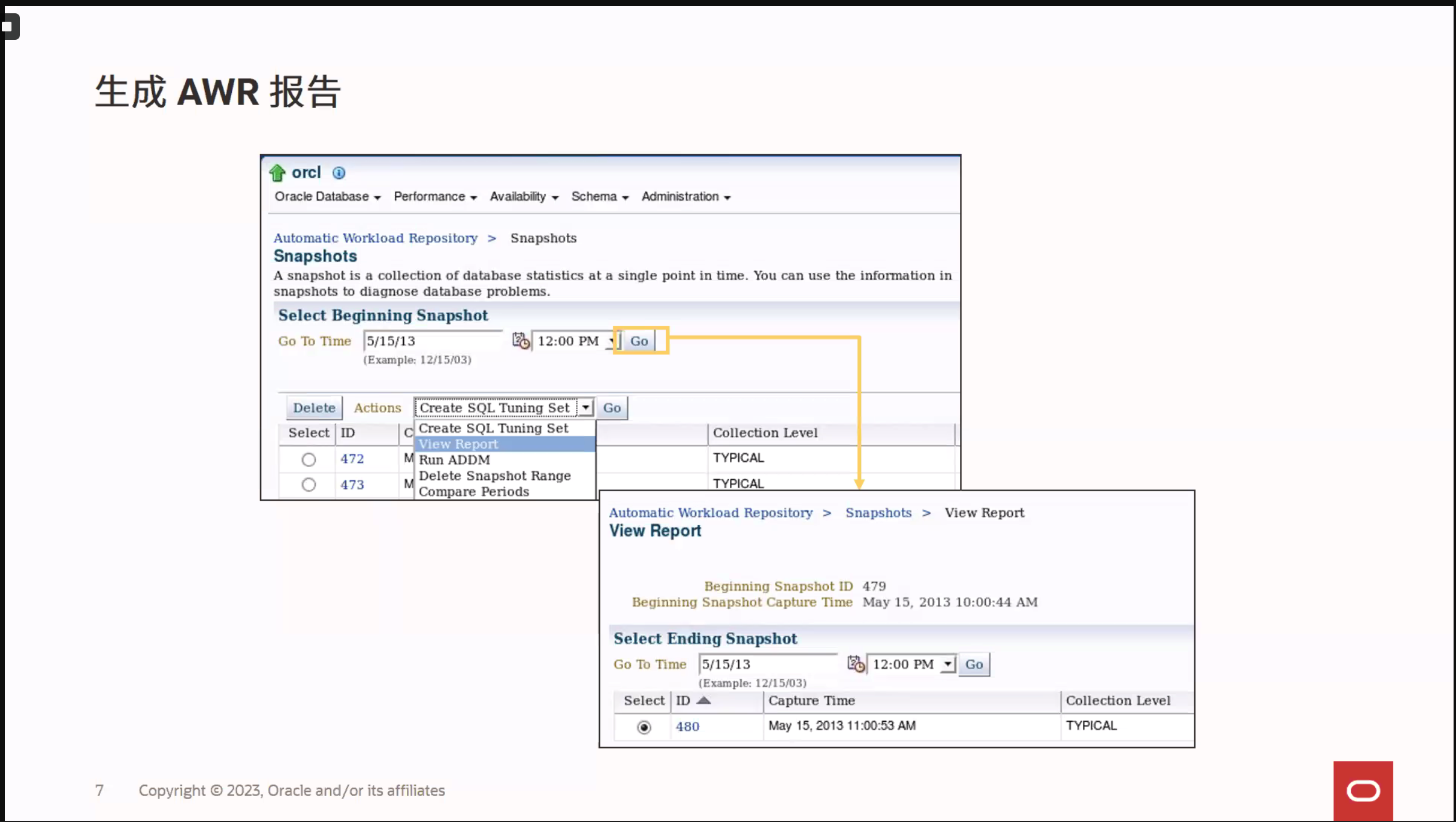This screenshot has width=1456, height=822.
Task: Open Automatic Workload Repository link in View Report panel
Action: click(710, 512)
